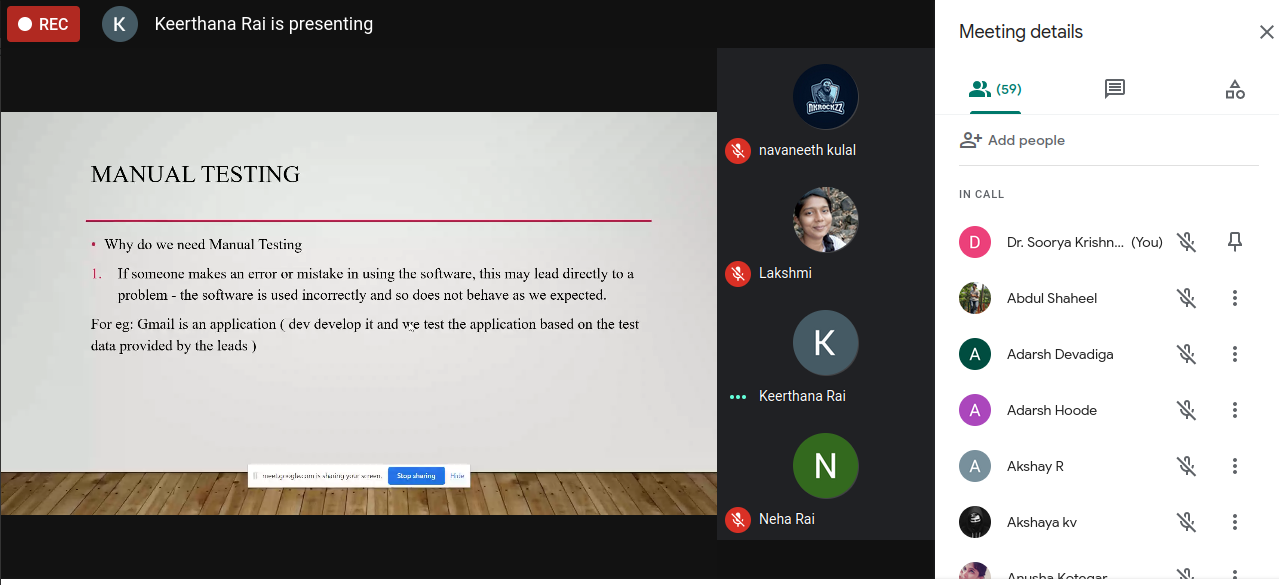Click the Stop sharing button

pos(416,476)
